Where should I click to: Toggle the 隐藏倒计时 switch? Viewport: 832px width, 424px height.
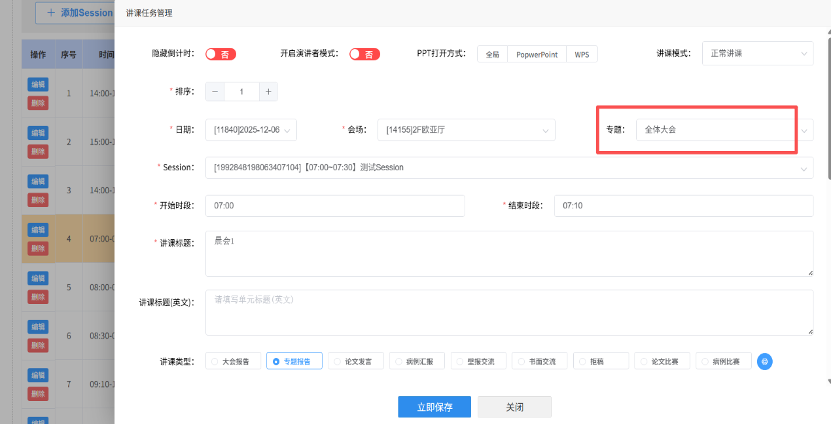point(220,54)
